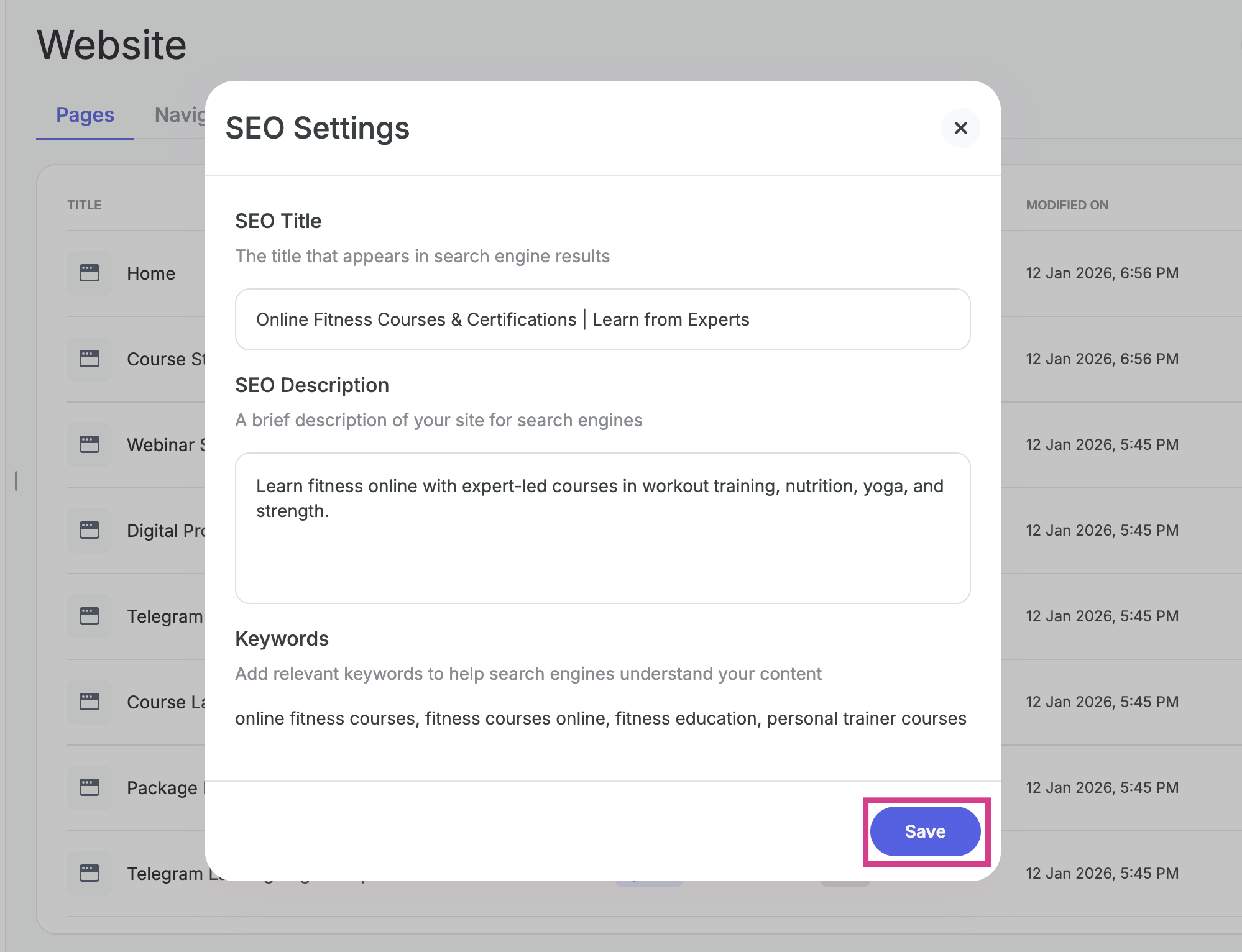The width and height of the screenshot is (1242, 952).
Task: Click the Package page icon
Action: (x=90, y=787)
